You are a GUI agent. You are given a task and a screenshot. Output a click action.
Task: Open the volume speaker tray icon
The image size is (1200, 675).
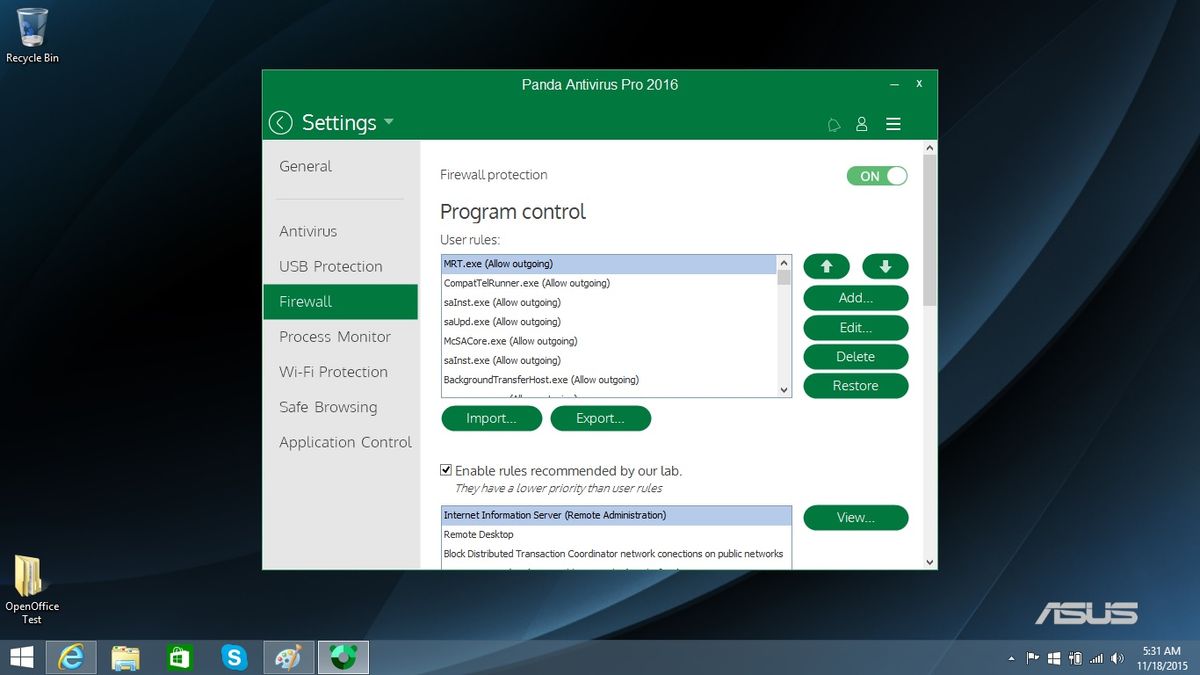coord(1118,658)
